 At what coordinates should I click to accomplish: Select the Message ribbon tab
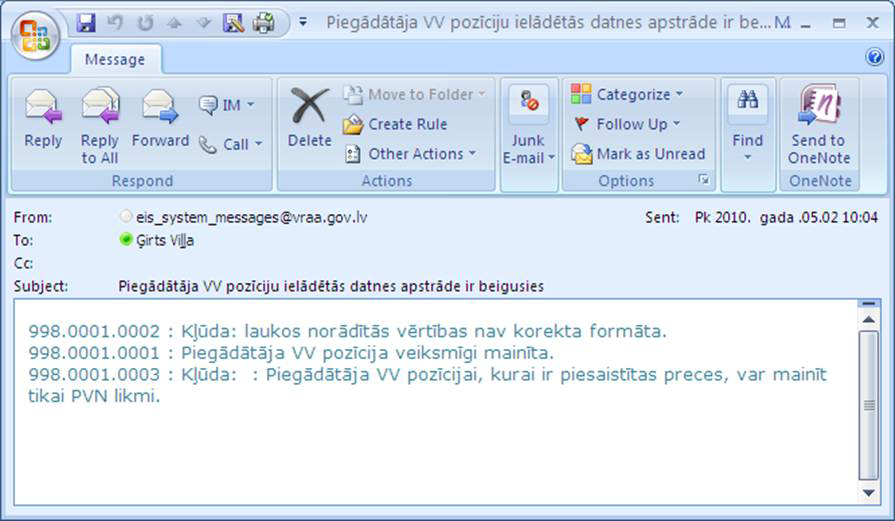coord(114,60)
